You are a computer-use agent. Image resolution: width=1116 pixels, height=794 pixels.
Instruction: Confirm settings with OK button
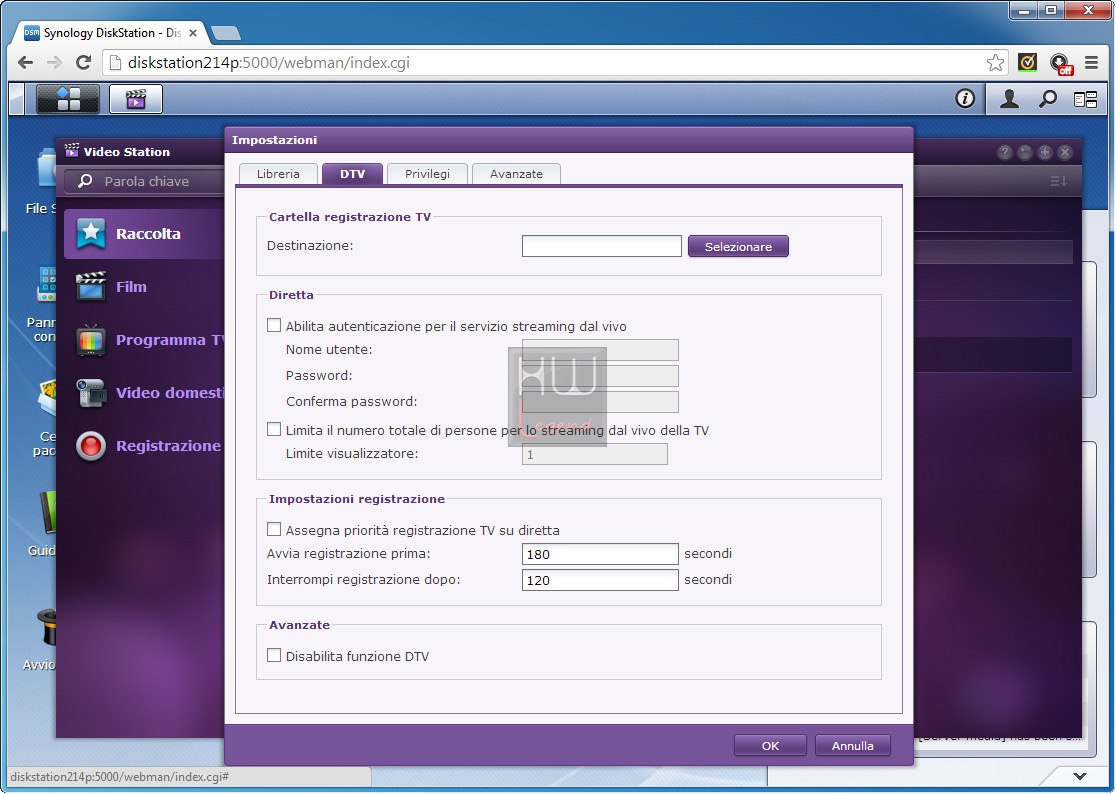(x=770, y=746)
